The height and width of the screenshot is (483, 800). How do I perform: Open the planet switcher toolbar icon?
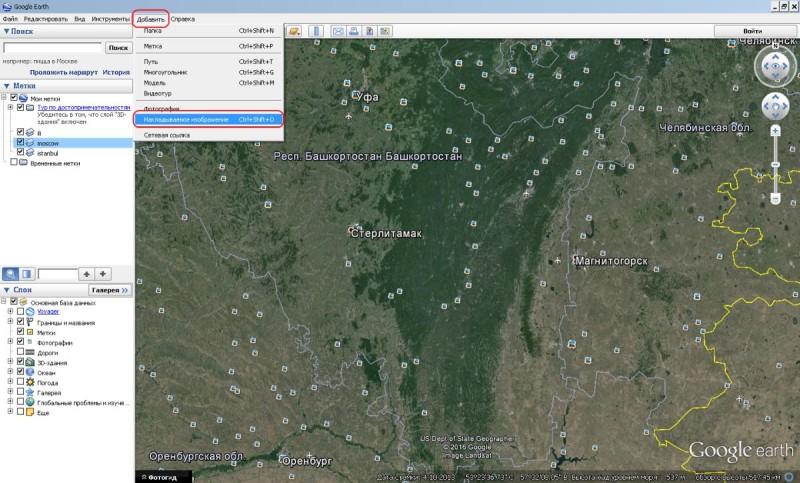pos(294,32)
